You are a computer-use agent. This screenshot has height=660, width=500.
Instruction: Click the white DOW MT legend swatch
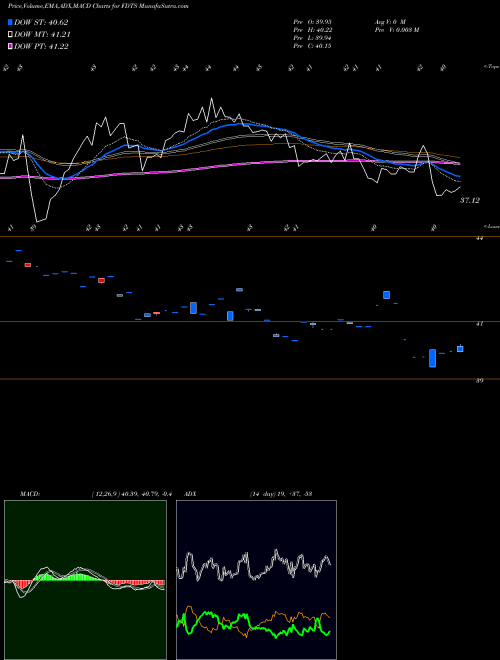(10, 35)
